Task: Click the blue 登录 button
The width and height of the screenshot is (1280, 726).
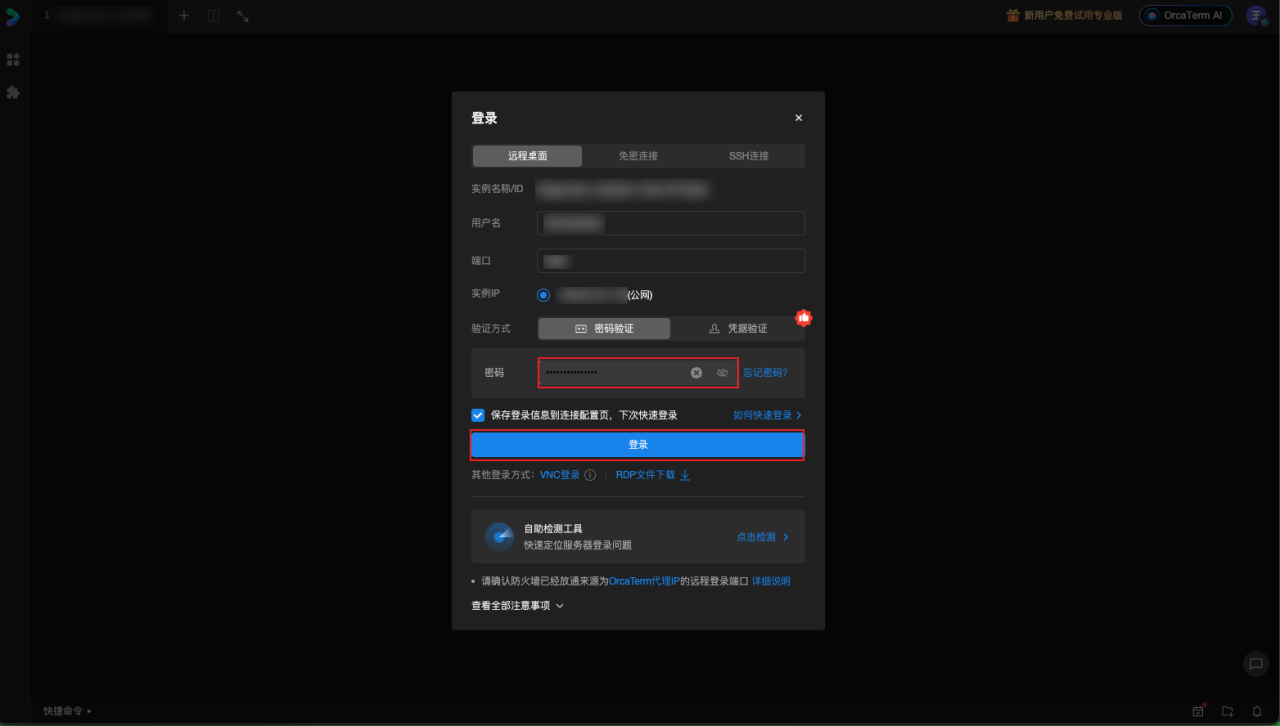Action: coord(638,444)
